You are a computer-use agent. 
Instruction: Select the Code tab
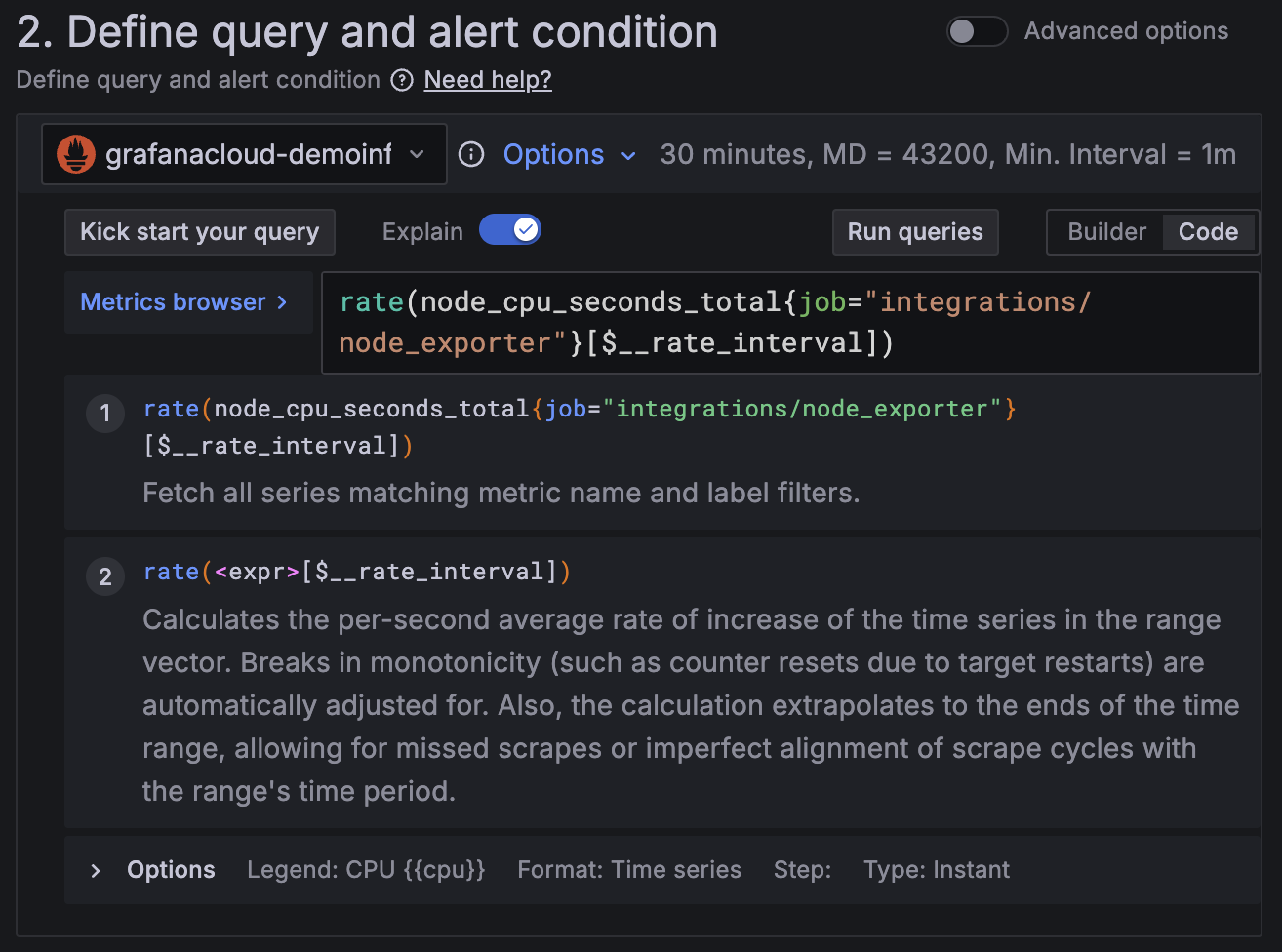pos(1208,231)
